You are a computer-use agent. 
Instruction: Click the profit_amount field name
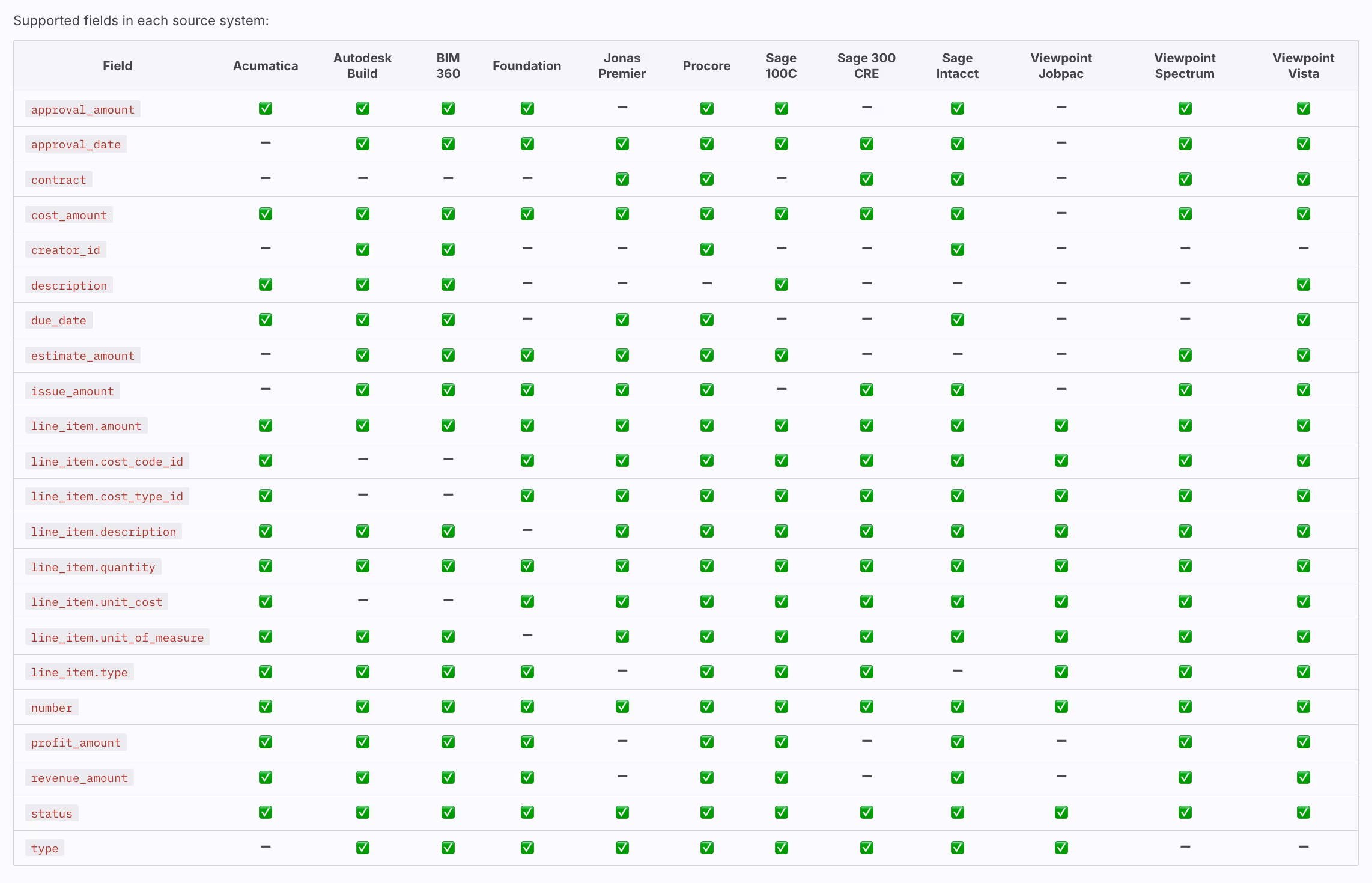76,742
